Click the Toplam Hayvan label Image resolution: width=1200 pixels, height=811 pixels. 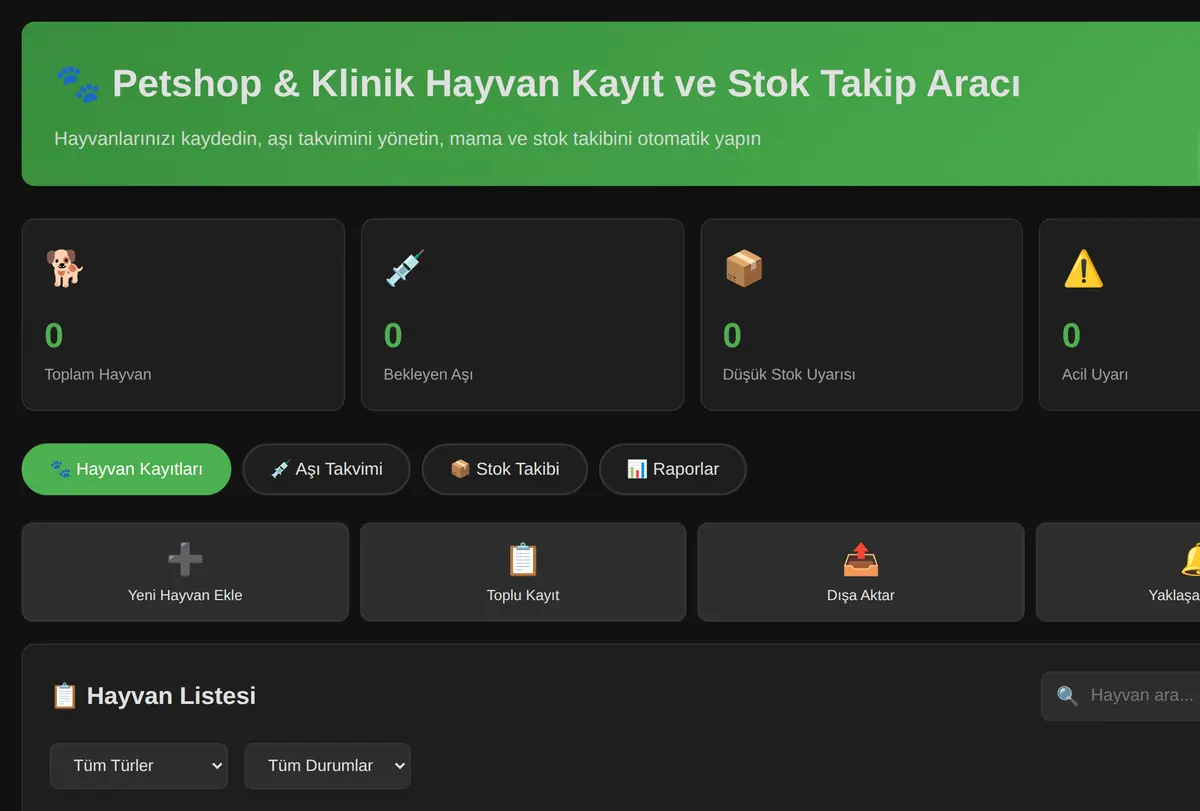click(98, 375)
